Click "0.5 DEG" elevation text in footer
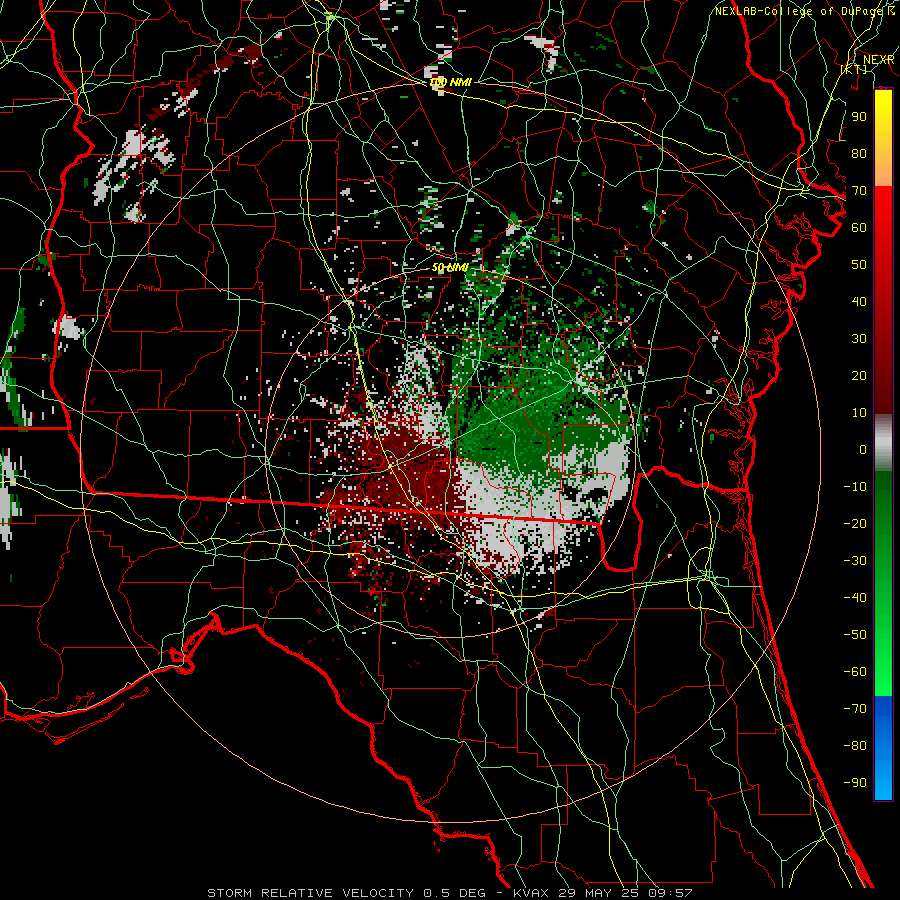 (x=454, y=893)
